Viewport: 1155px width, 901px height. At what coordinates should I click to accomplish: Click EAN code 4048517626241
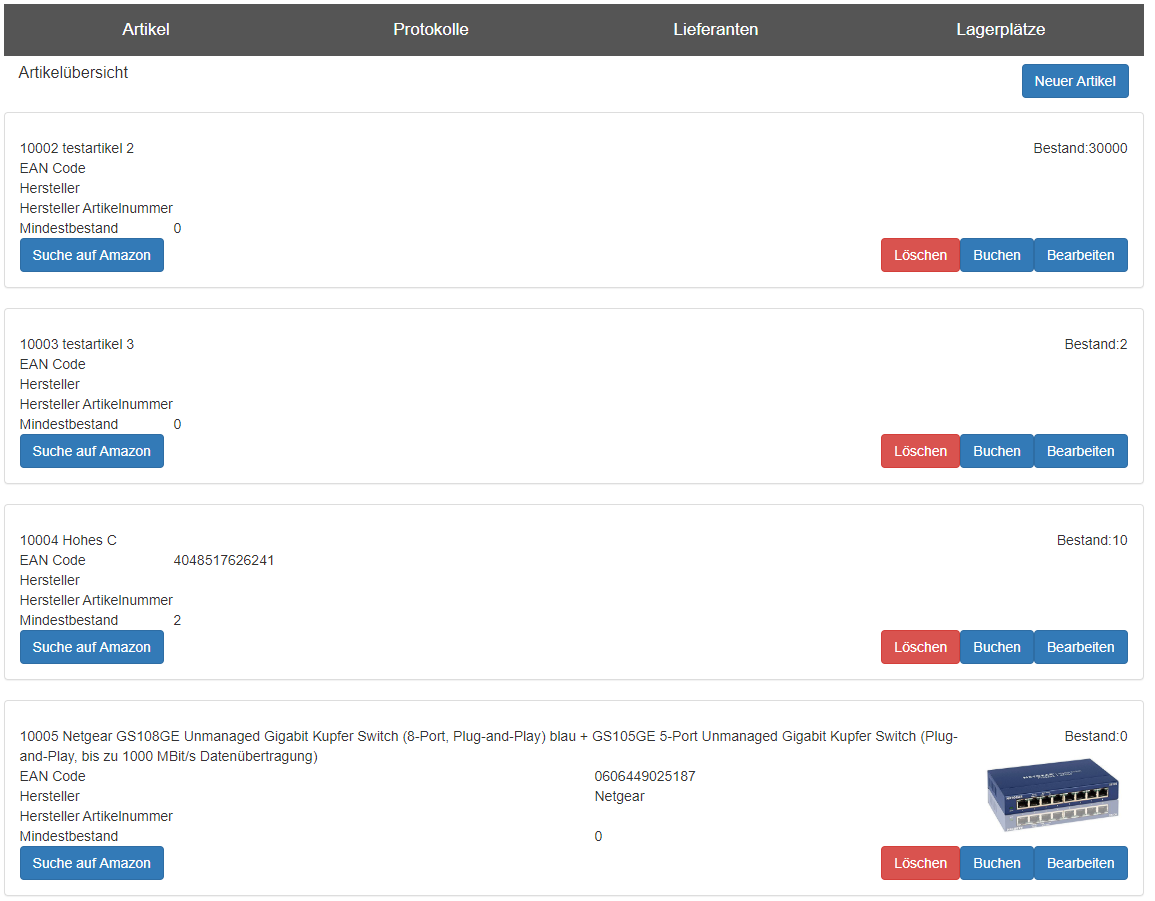224,560
